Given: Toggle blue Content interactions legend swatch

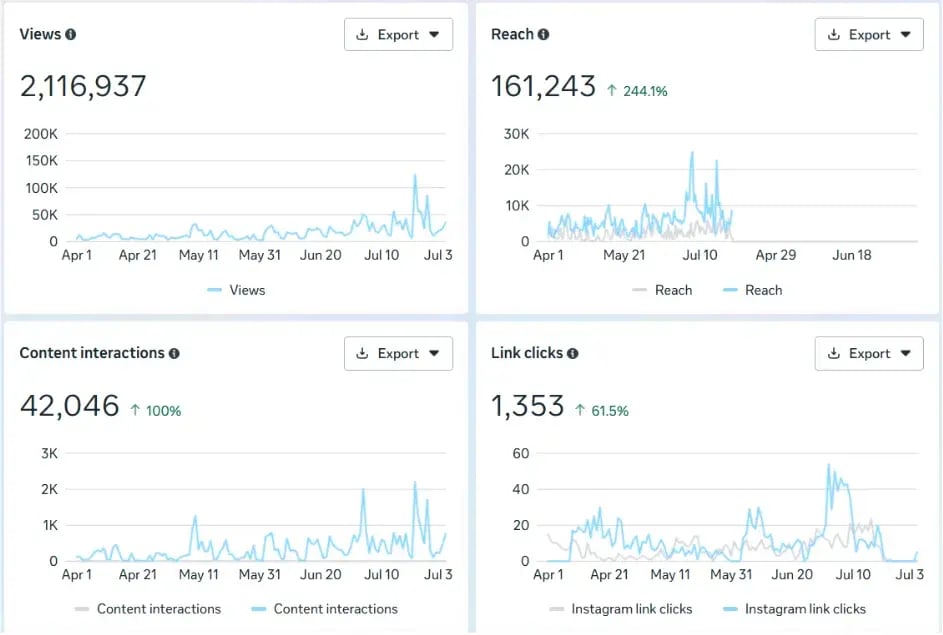Looking at the screenshot, I should click(259, 609).
